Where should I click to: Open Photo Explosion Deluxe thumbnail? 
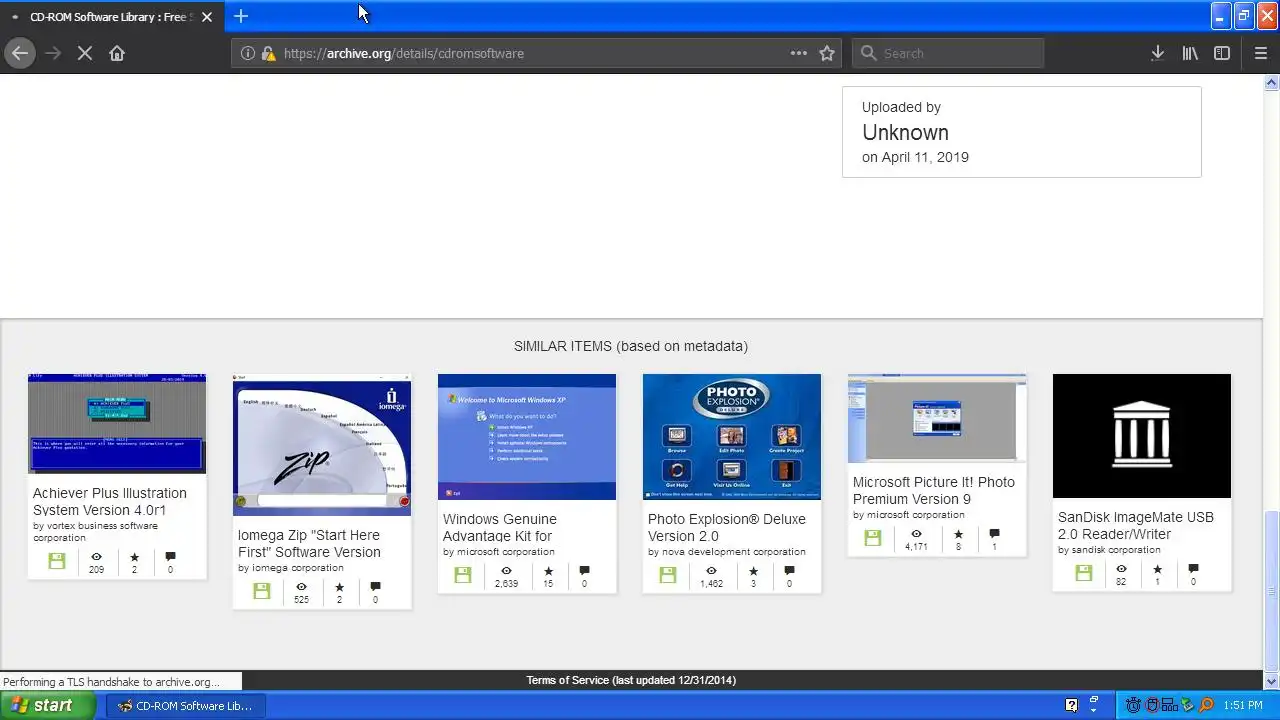click(x=732, y=437)
